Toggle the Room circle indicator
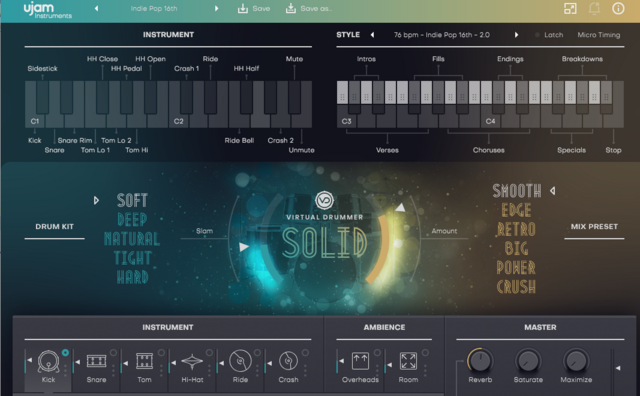 tap(425, 353)
